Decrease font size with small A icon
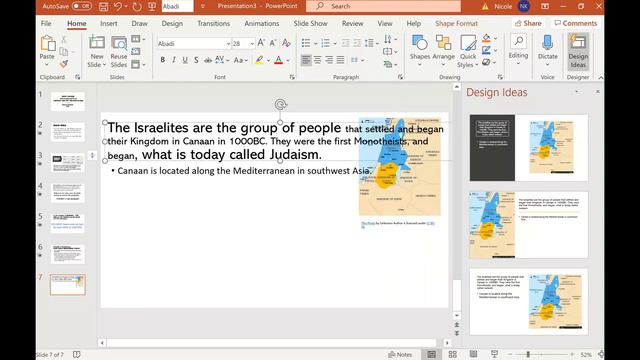Screen dimensions: 640x360 [x=273, y=43]
